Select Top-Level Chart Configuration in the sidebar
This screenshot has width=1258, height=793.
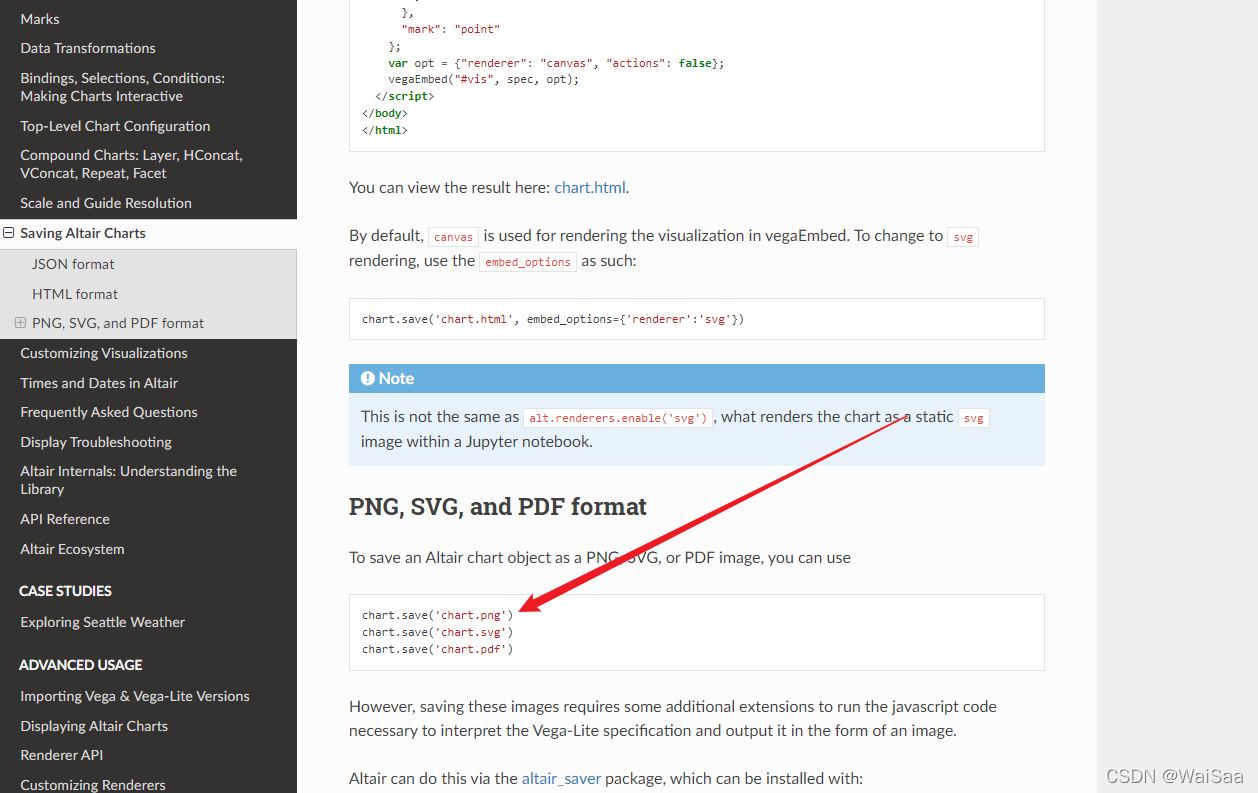pyautogui.click(x=115, y=126)
